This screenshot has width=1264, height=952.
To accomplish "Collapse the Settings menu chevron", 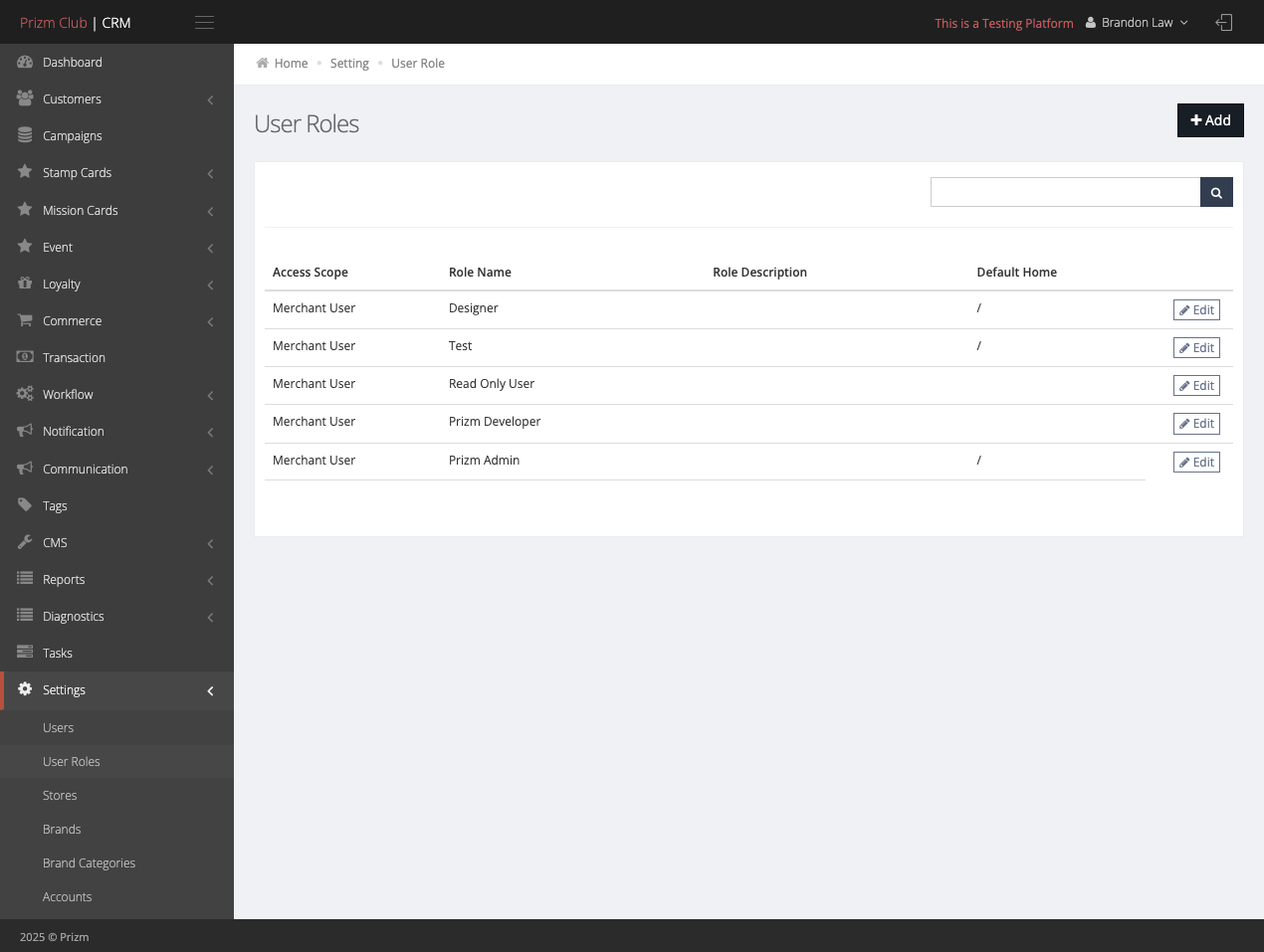I will click(210, 690).
